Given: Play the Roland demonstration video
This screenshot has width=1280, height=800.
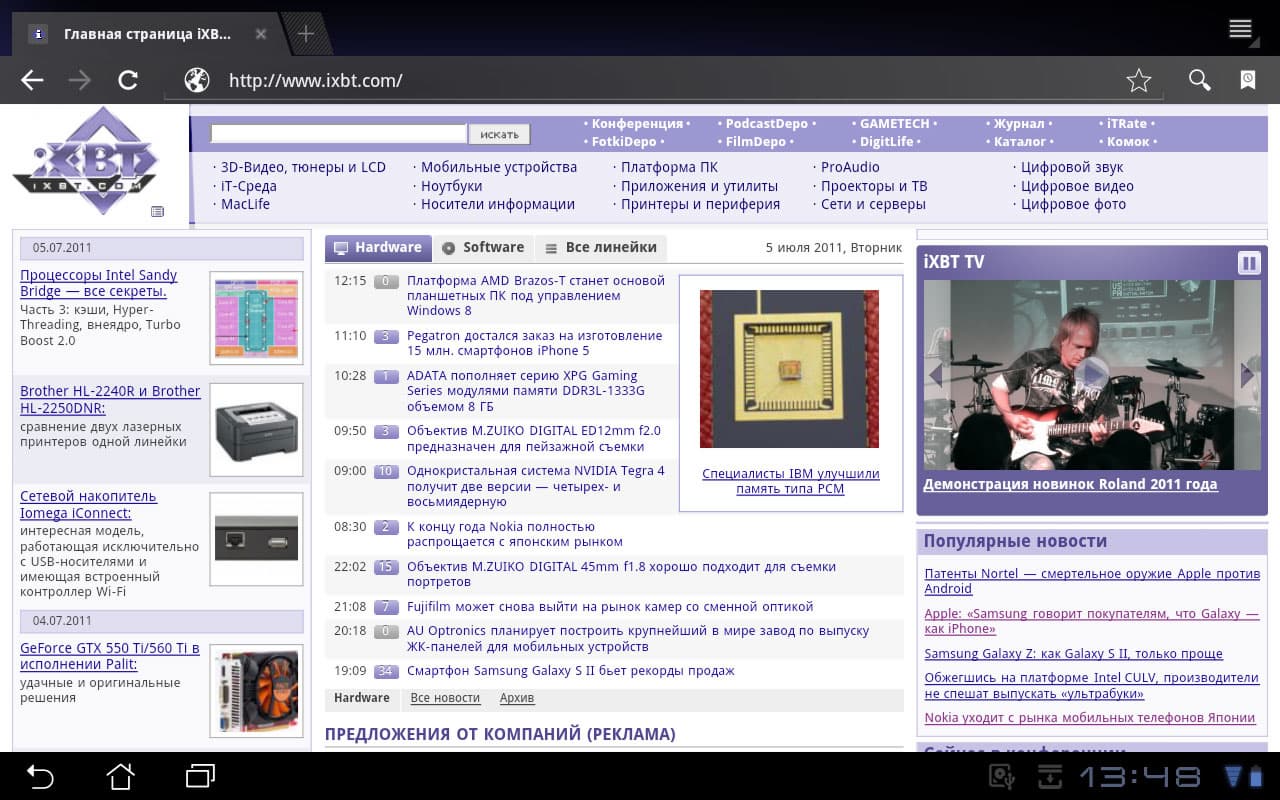Looking at the screenshot, I should tap(1092, 375).
